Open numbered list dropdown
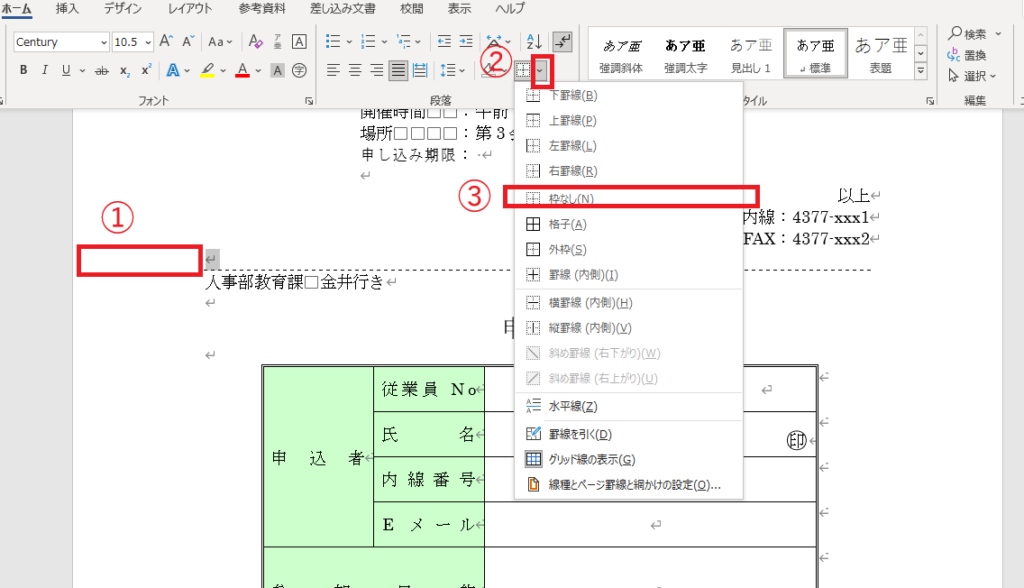1024x588 pixels. (384, 42)
